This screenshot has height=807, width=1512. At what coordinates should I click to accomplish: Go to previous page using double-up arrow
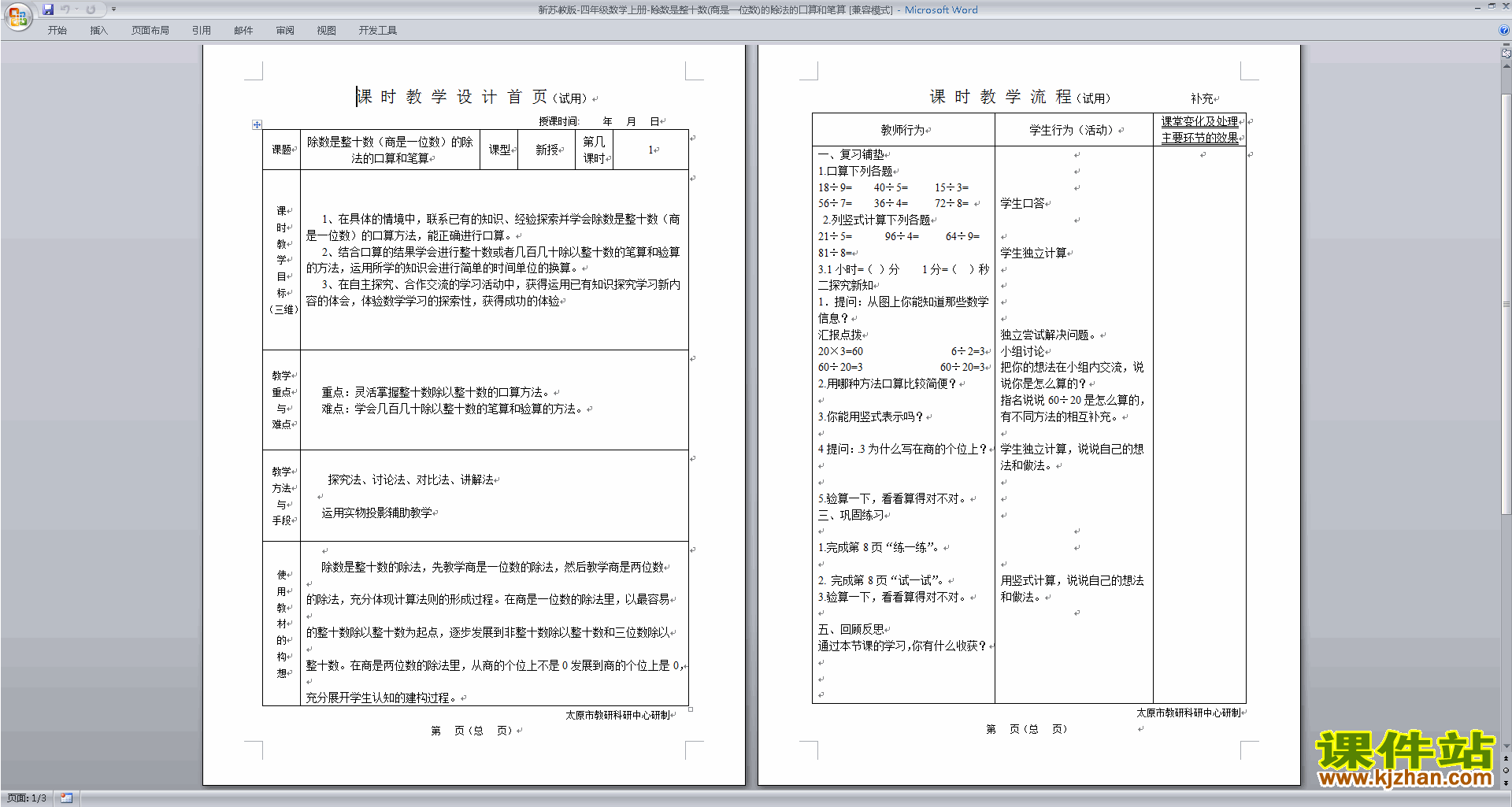1506,758
